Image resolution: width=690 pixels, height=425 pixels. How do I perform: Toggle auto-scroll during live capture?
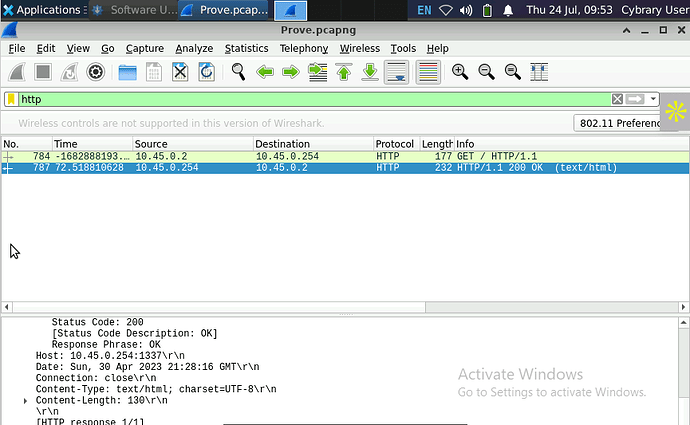tap(396, 72)
